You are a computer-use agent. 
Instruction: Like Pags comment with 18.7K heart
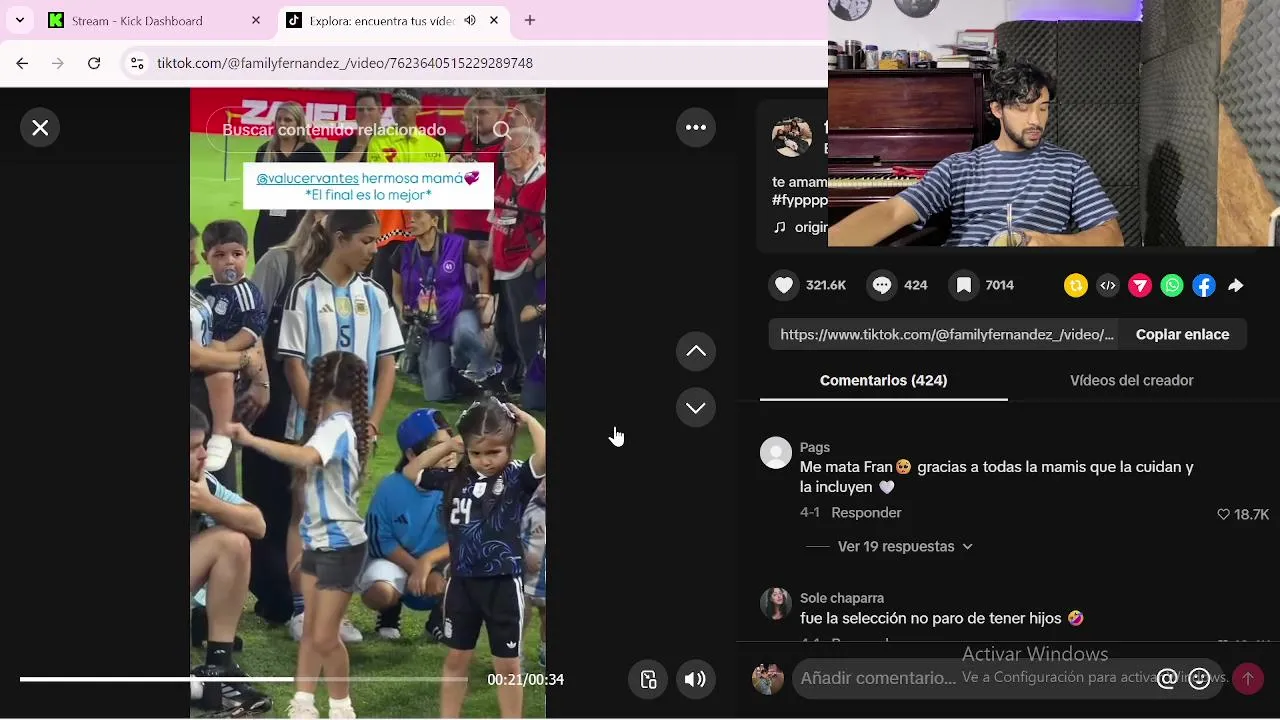pos(1223,515)
